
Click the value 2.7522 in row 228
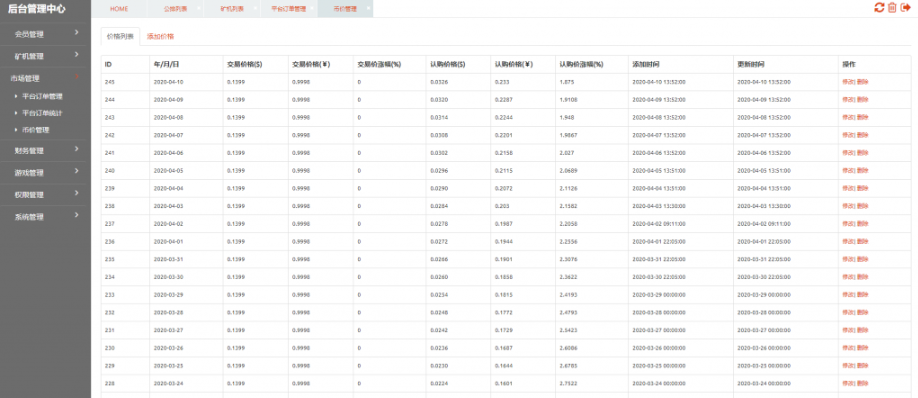coord(568,383)
